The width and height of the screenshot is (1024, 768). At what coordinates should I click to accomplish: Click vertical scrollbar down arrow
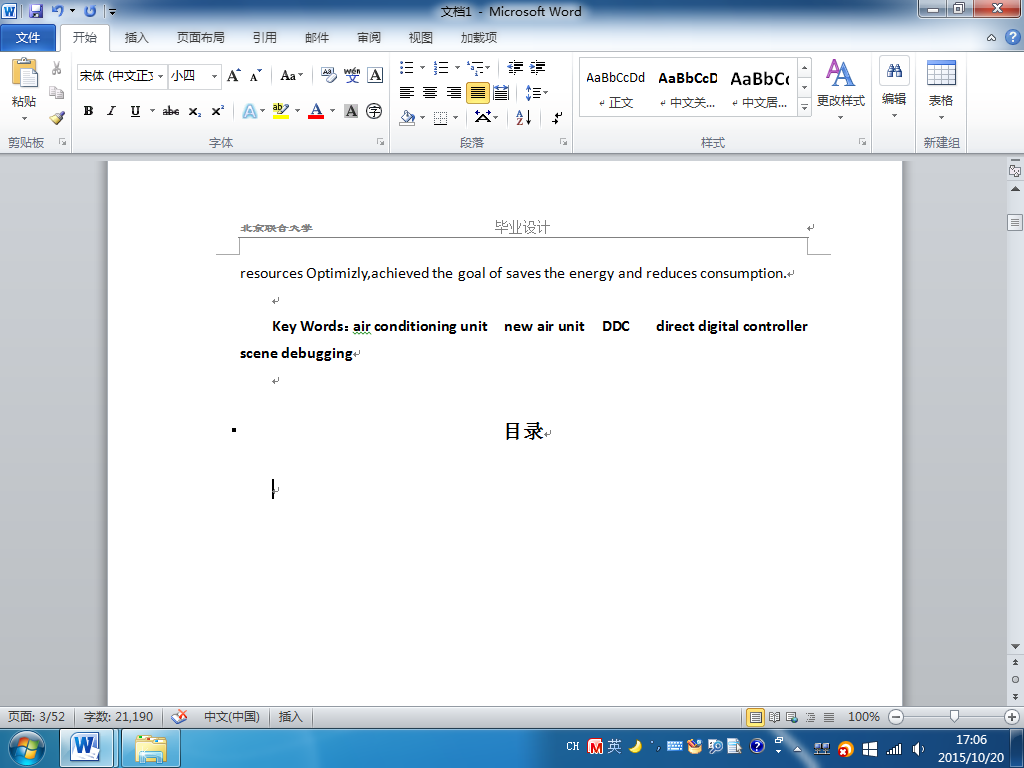(1015, 647)
